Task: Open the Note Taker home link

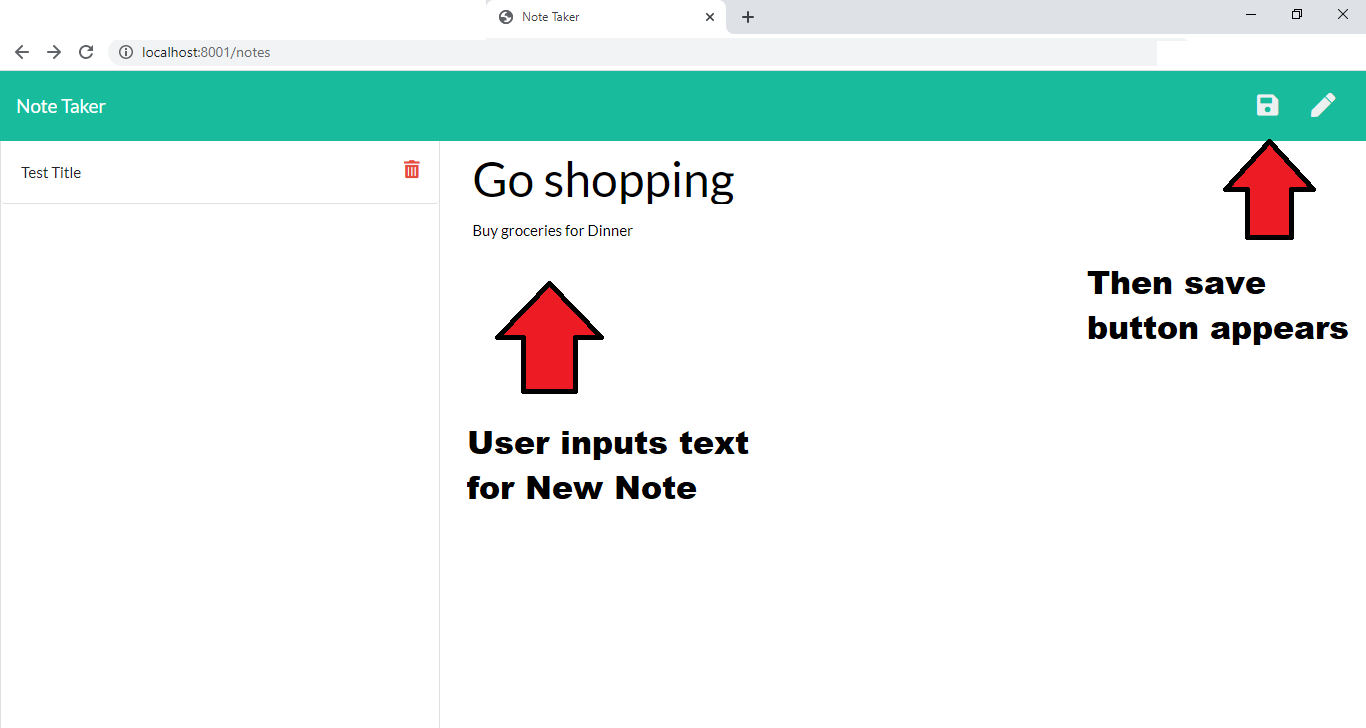Action: 61,106
